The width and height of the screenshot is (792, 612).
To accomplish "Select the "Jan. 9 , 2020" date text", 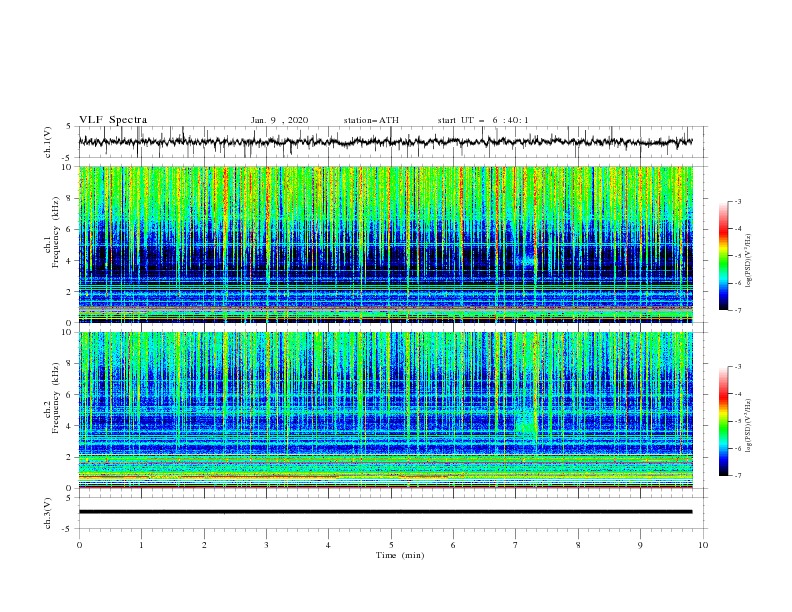I will 279,120.
